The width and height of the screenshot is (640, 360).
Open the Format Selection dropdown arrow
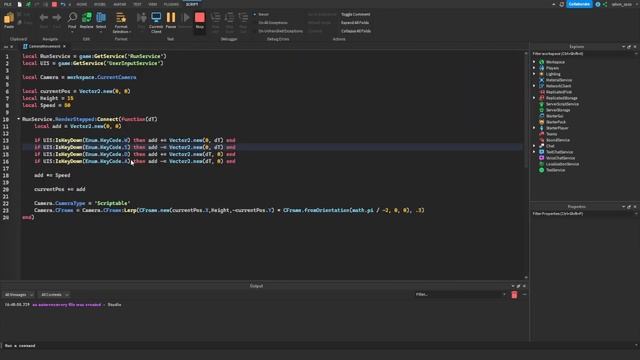coord(130,32)
